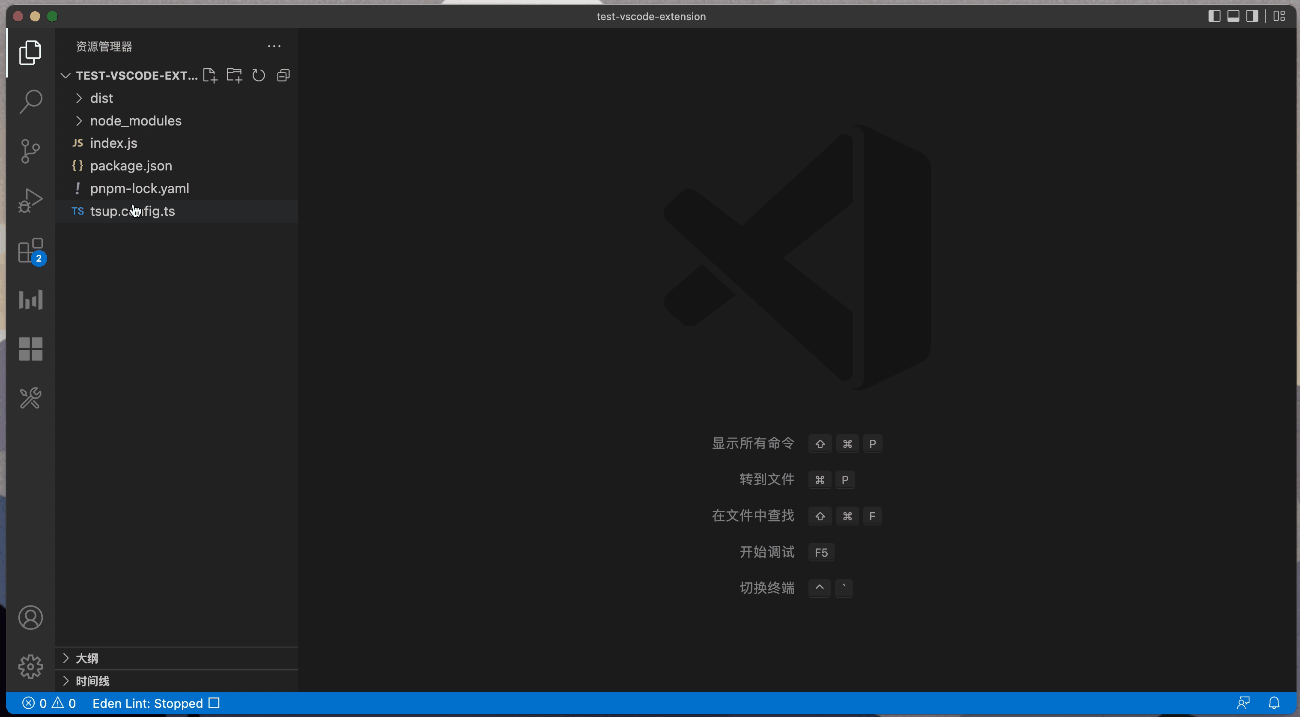
Task: Toggle primary side bar layout icon
Action: point(1215,16)
